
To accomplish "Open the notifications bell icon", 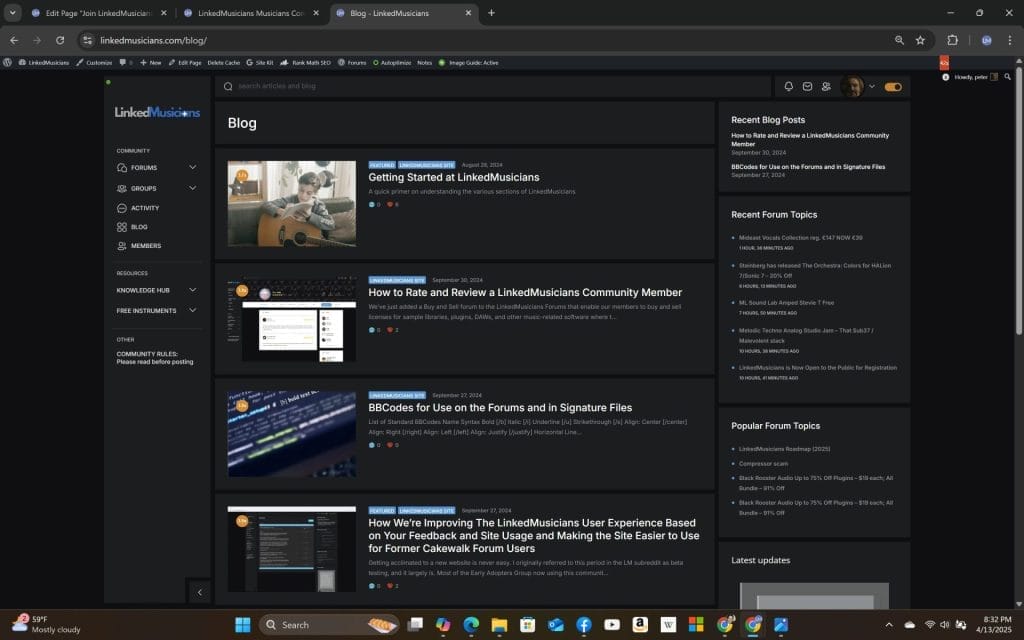I will tap(788, 87).
